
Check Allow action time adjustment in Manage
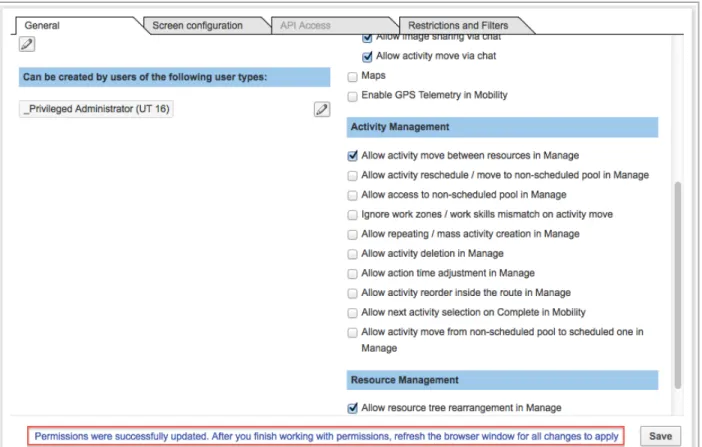point(352,274)
